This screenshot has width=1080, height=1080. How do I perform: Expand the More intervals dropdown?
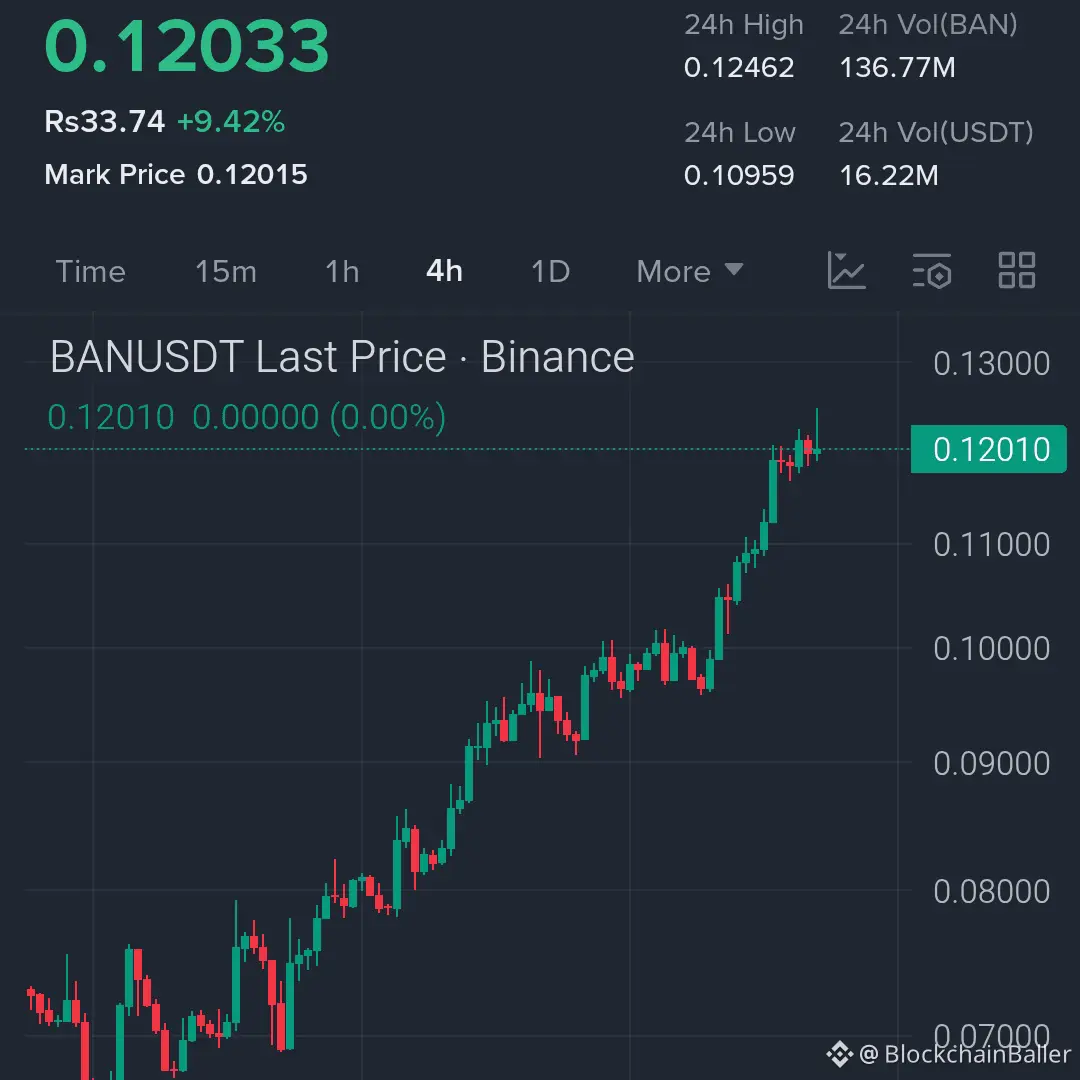[x=689, y=271]
